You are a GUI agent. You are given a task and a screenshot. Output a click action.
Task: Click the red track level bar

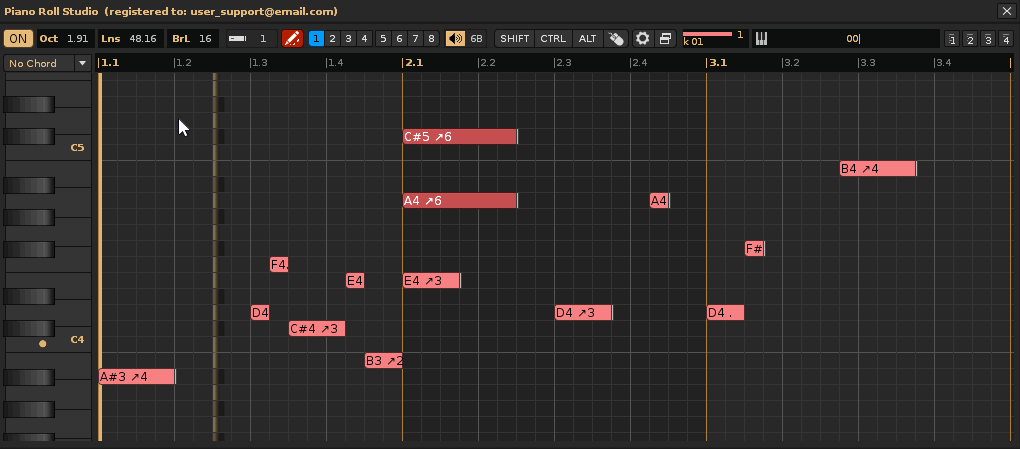[x=707, y=34]
